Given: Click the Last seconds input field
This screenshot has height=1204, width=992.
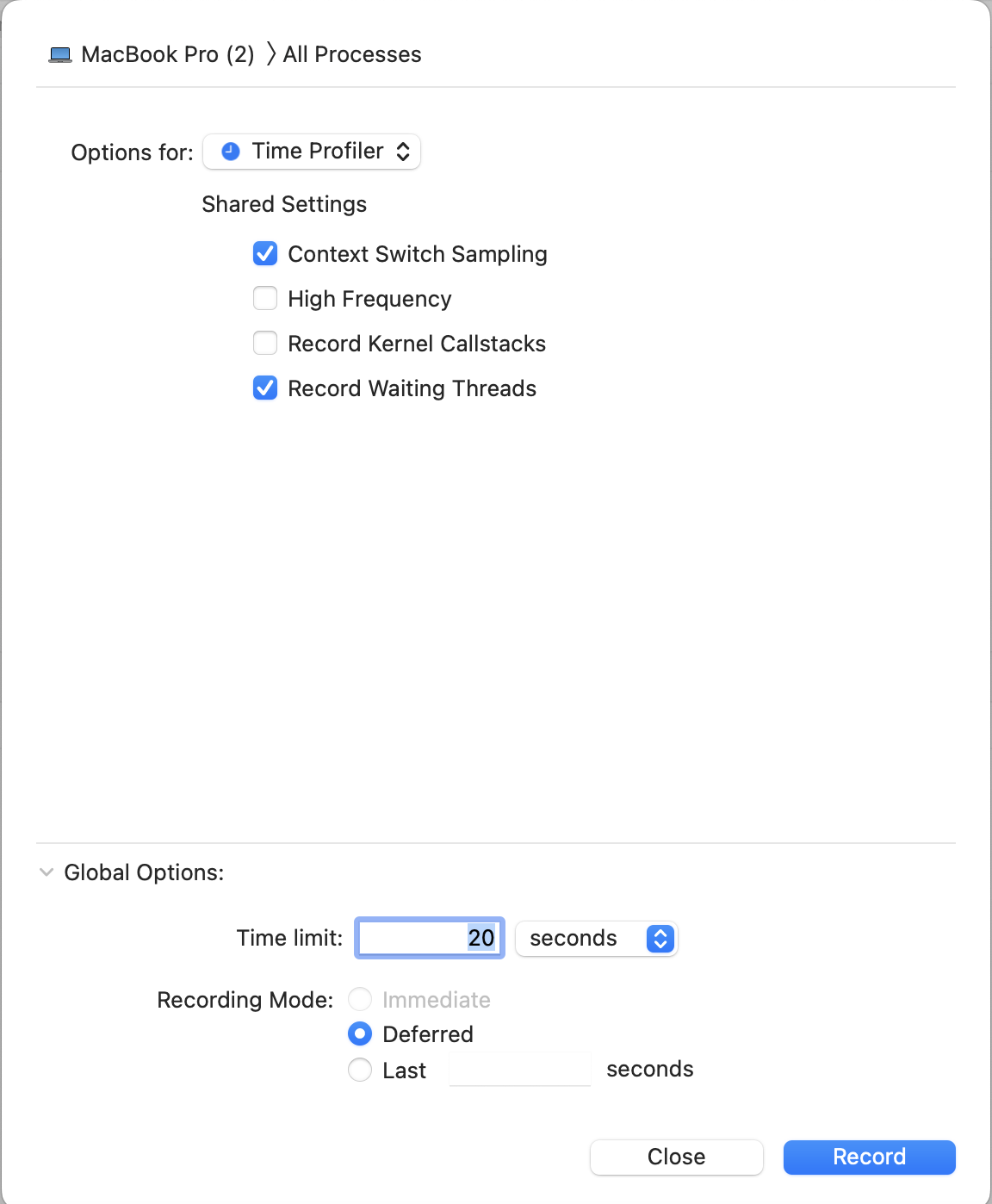Looking at the screenshot, I should click(520, 1069).
